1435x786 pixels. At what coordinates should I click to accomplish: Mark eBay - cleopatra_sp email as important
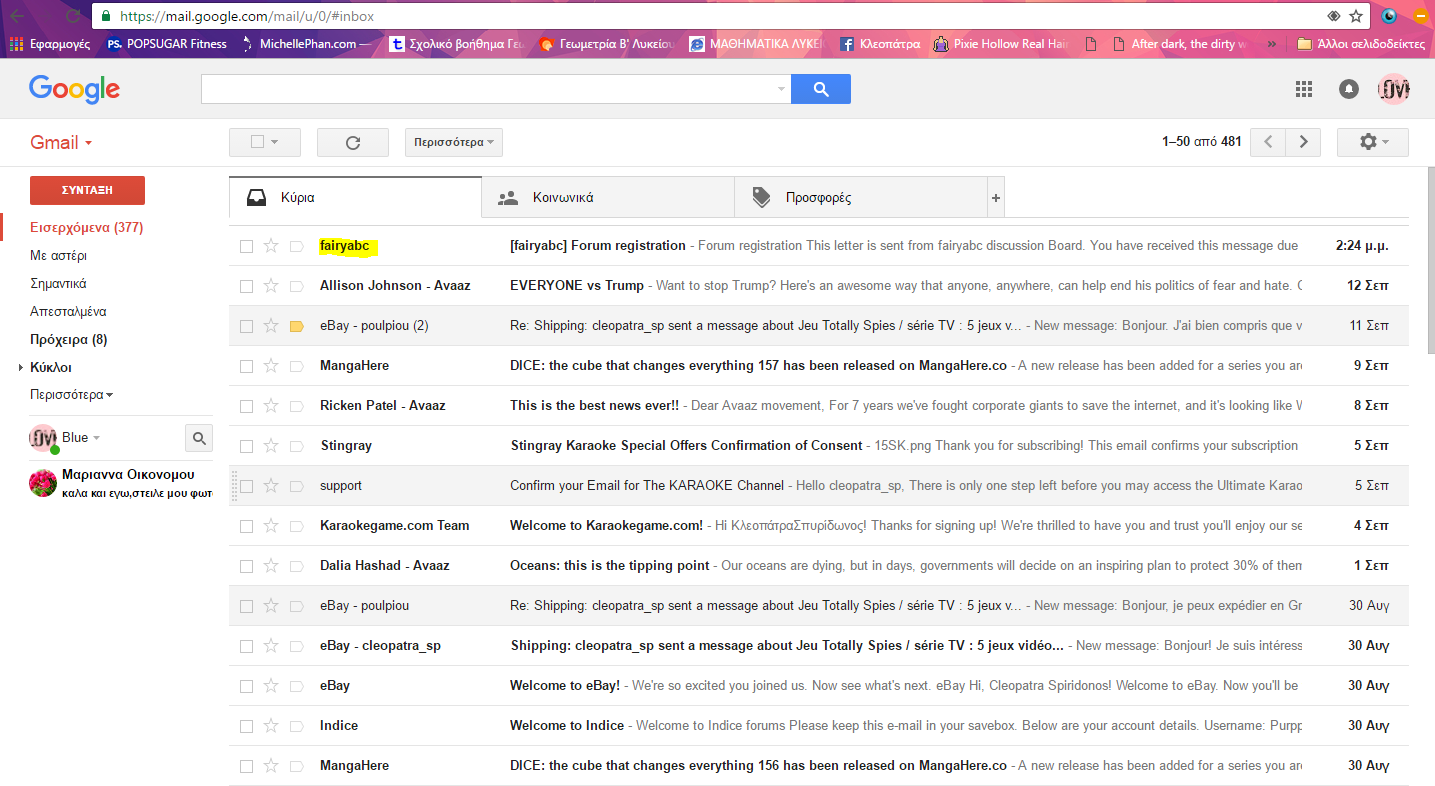click(296, 646)
